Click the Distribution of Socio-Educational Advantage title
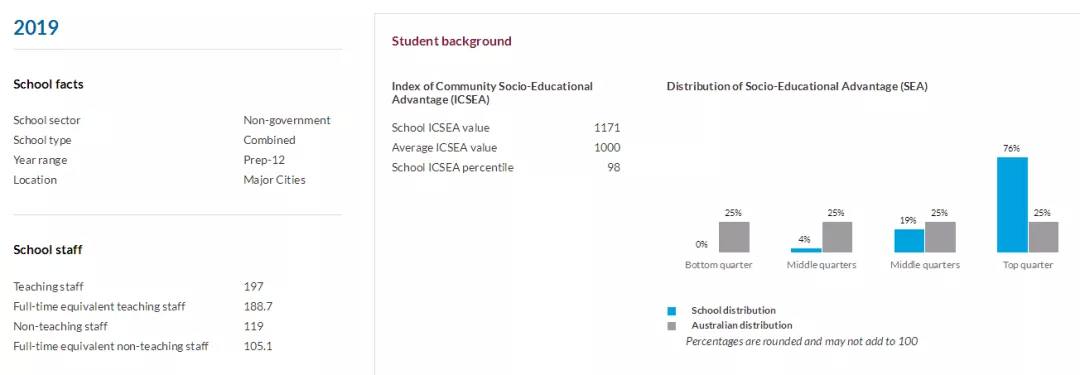 click(797, 87)
